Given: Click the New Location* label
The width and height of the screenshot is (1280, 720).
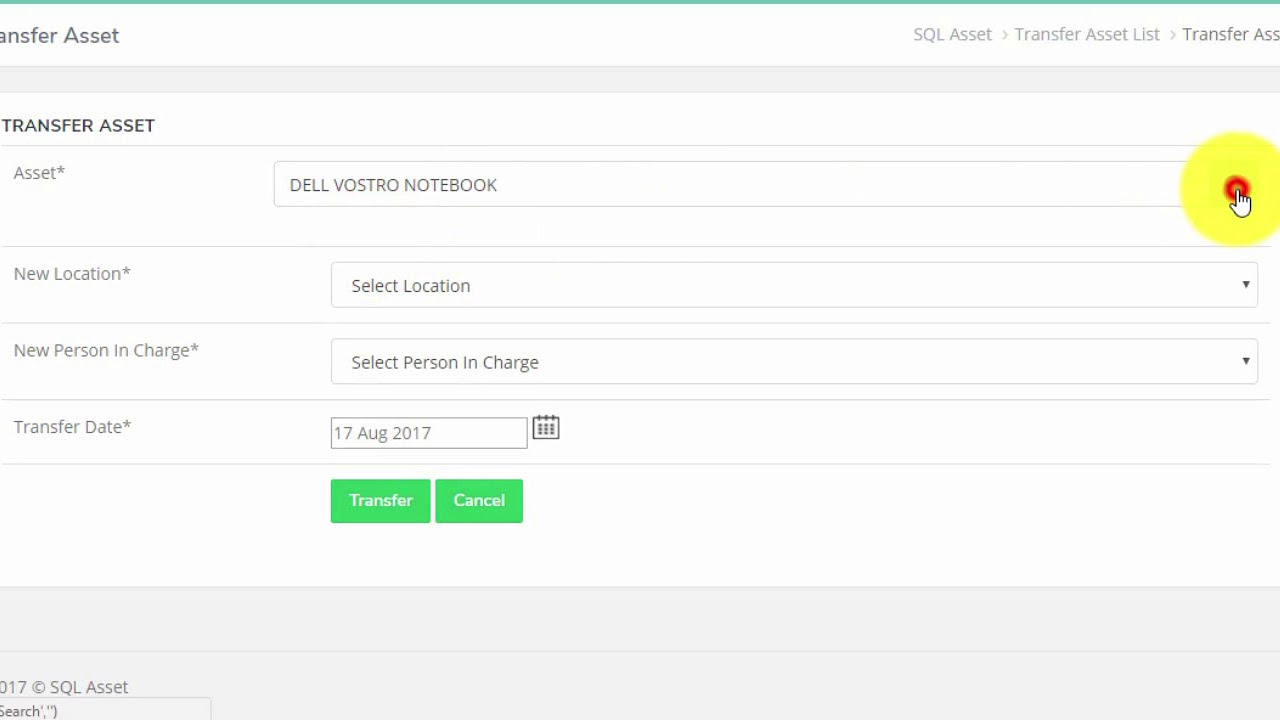Looking at the screenshot, I should click(72, 273).
